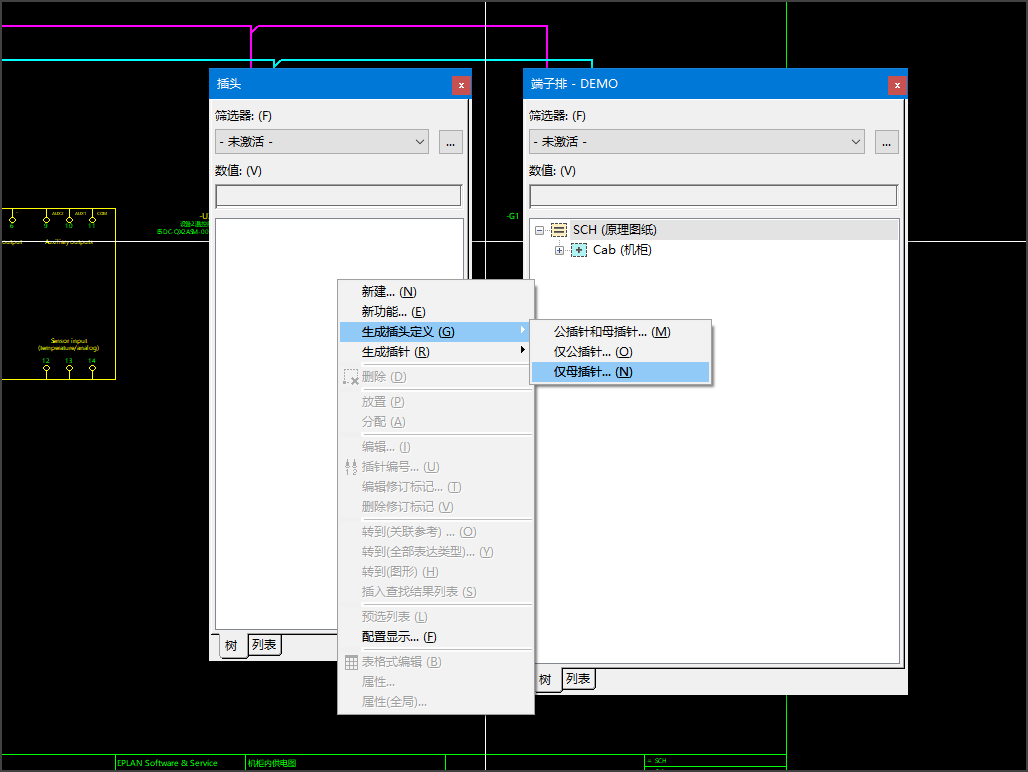
Task: Switch to 列表 tab in 端子排 window
Action: (578, 679)
